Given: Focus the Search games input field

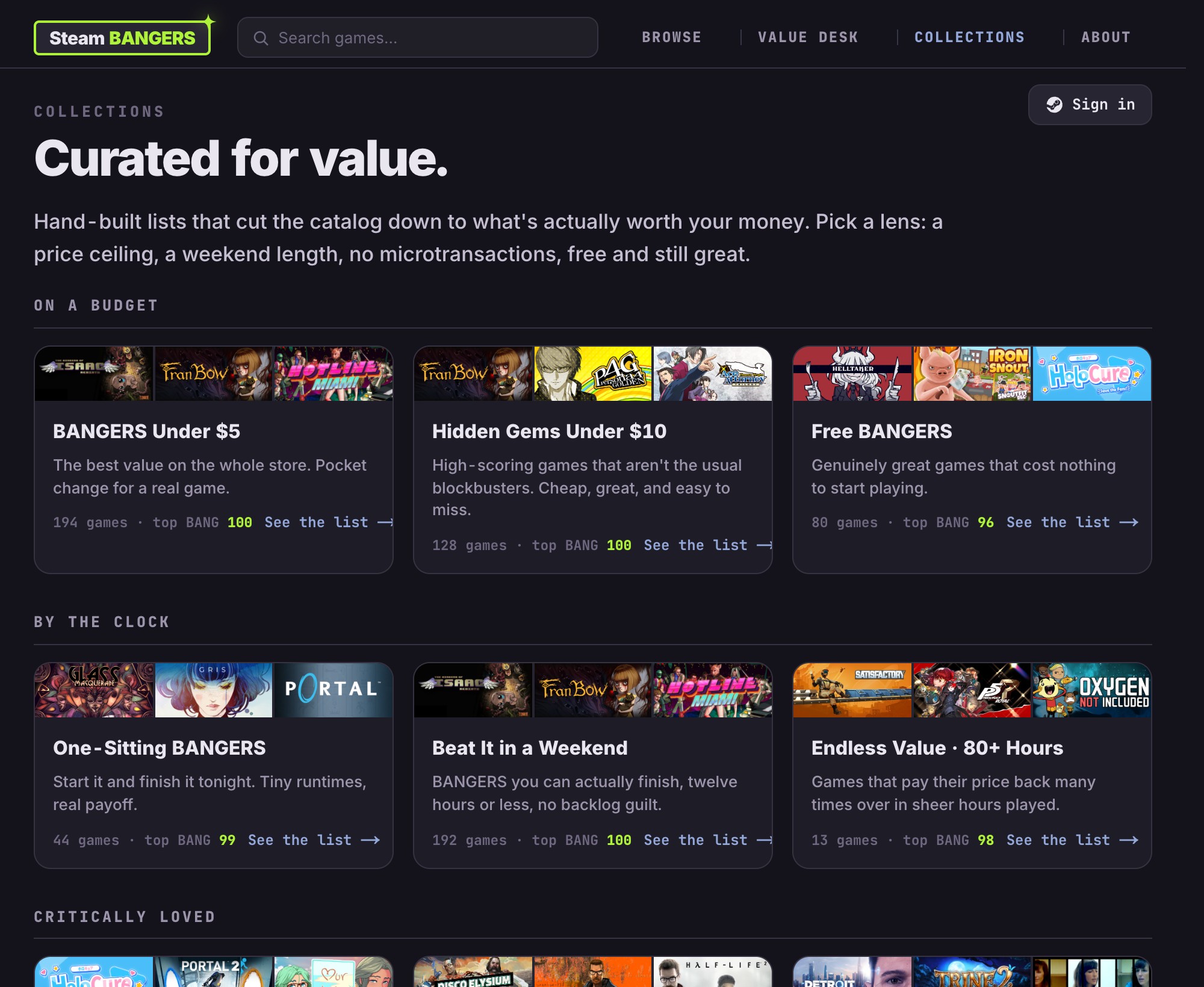Looking at the screenshot, I should pos(417,37).
